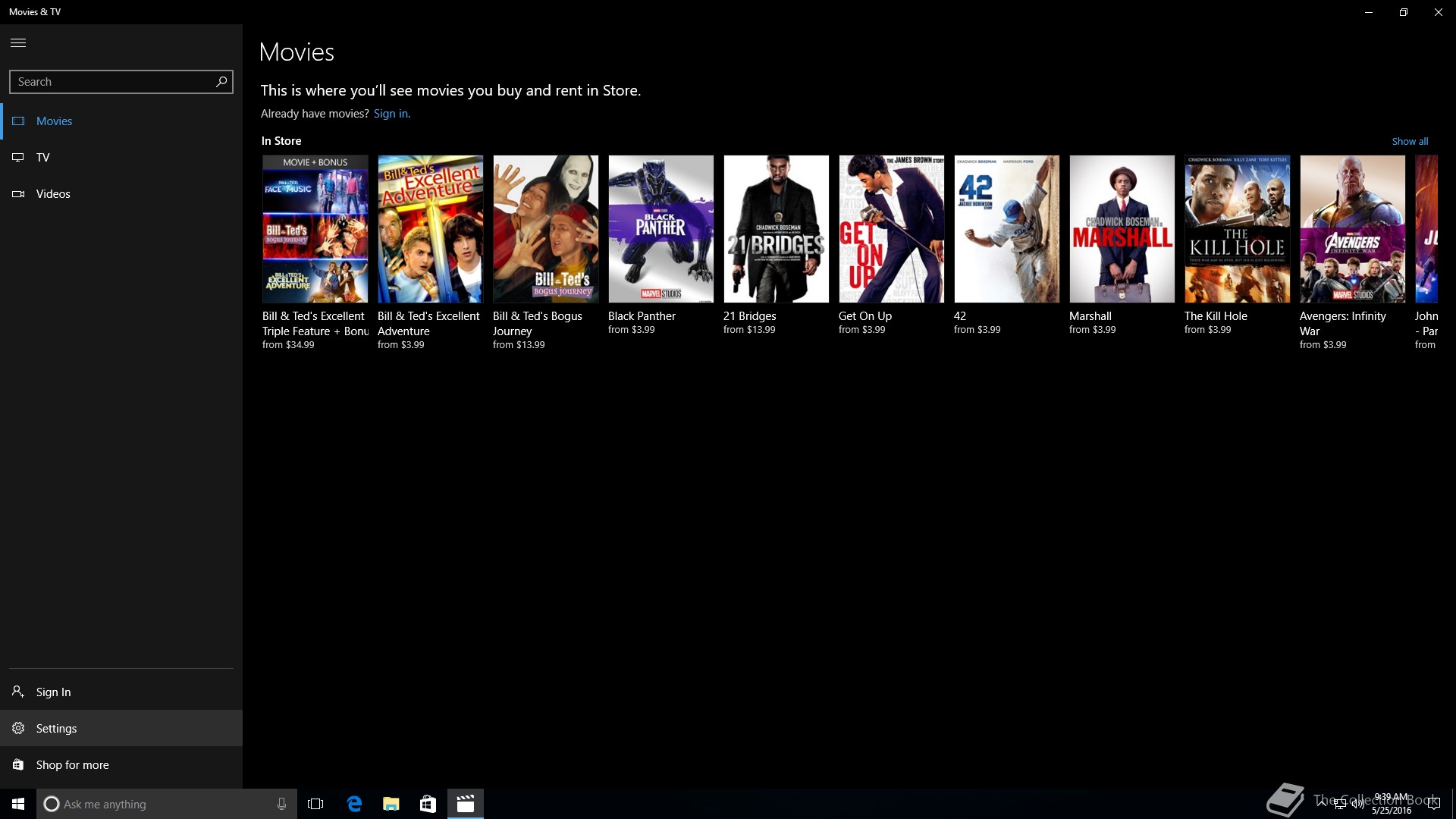Open Bill & Ted's Excellent Adventure poster
The width and height of the screenshot is (1456, 819).
[x=431, y=229]
